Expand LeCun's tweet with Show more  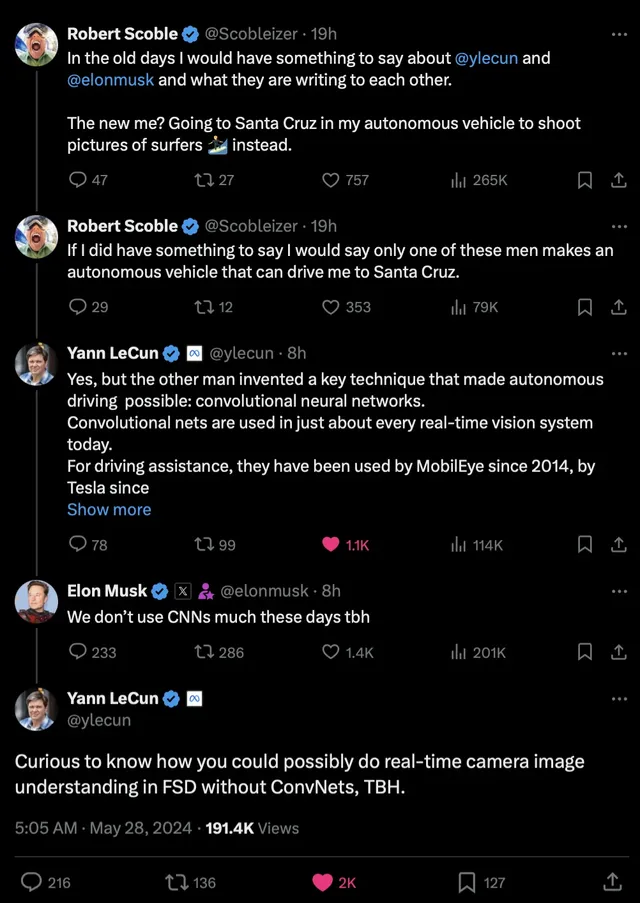pyautogui.click(x=109, y=509)
